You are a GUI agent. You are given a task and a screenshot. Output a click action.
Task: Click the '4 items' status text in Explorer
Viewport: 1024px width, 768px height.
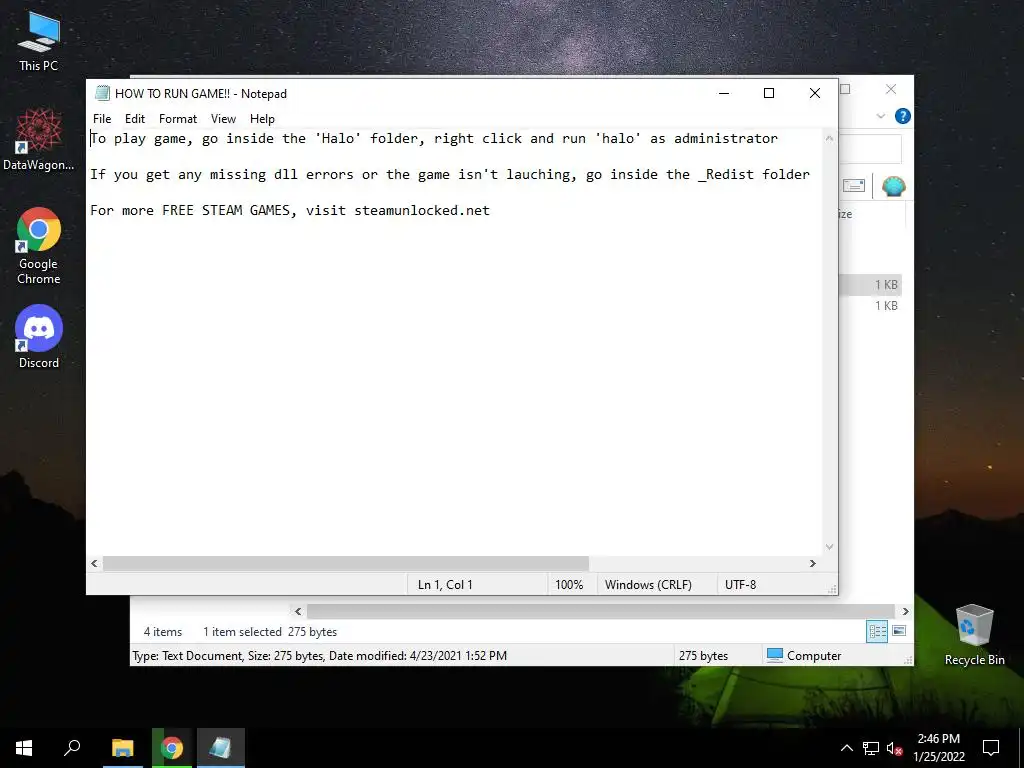pyautogui.click(x=163, y=632)
